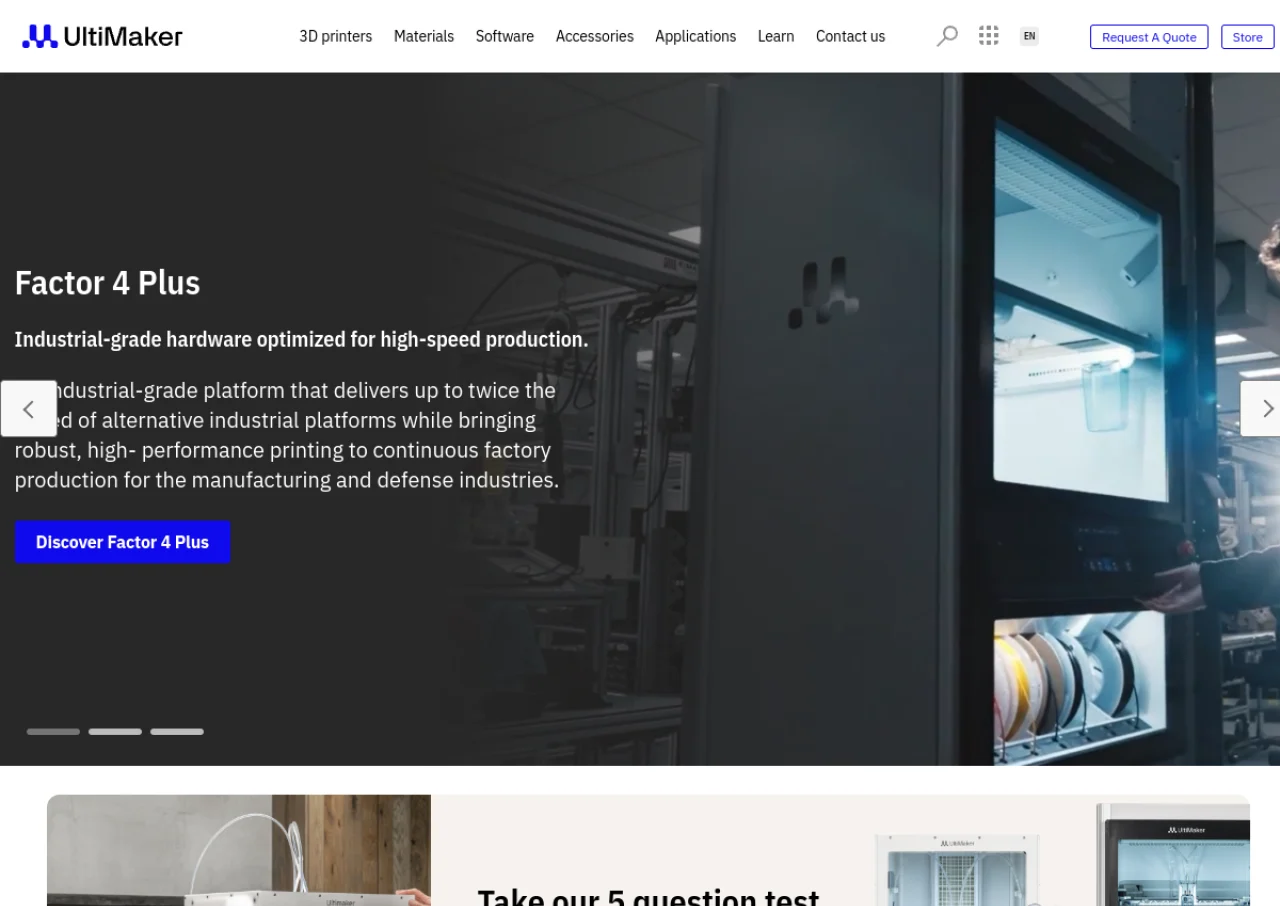This screenshot has height=906, width=1280.
Task: Open the Applications menu
Action: coord(696,36)
